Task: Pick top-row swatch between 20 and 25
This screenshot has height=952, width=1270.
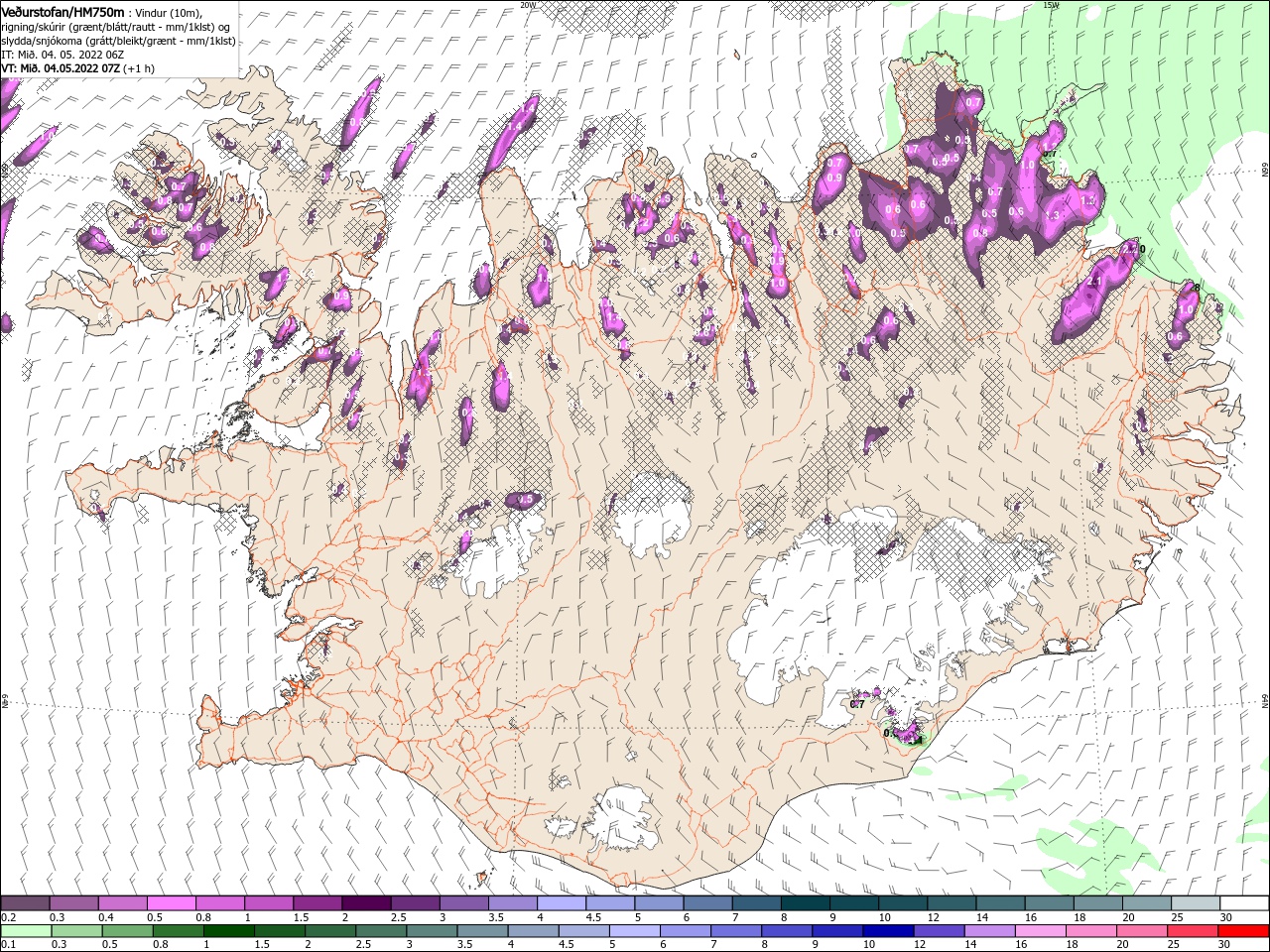Action: pyautogui.click(x=1148, y=902)
